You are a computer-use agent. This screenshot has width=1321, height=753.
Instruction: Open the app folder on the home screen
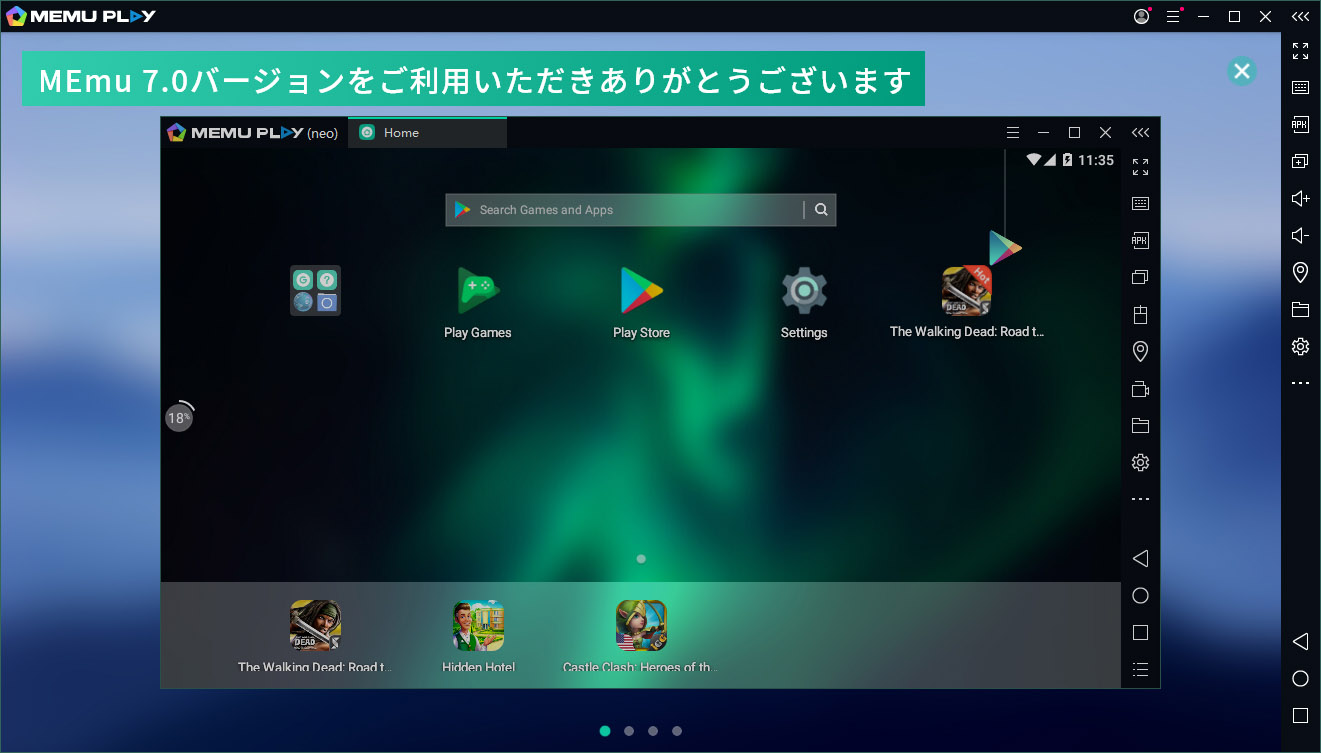coord(315,290)
